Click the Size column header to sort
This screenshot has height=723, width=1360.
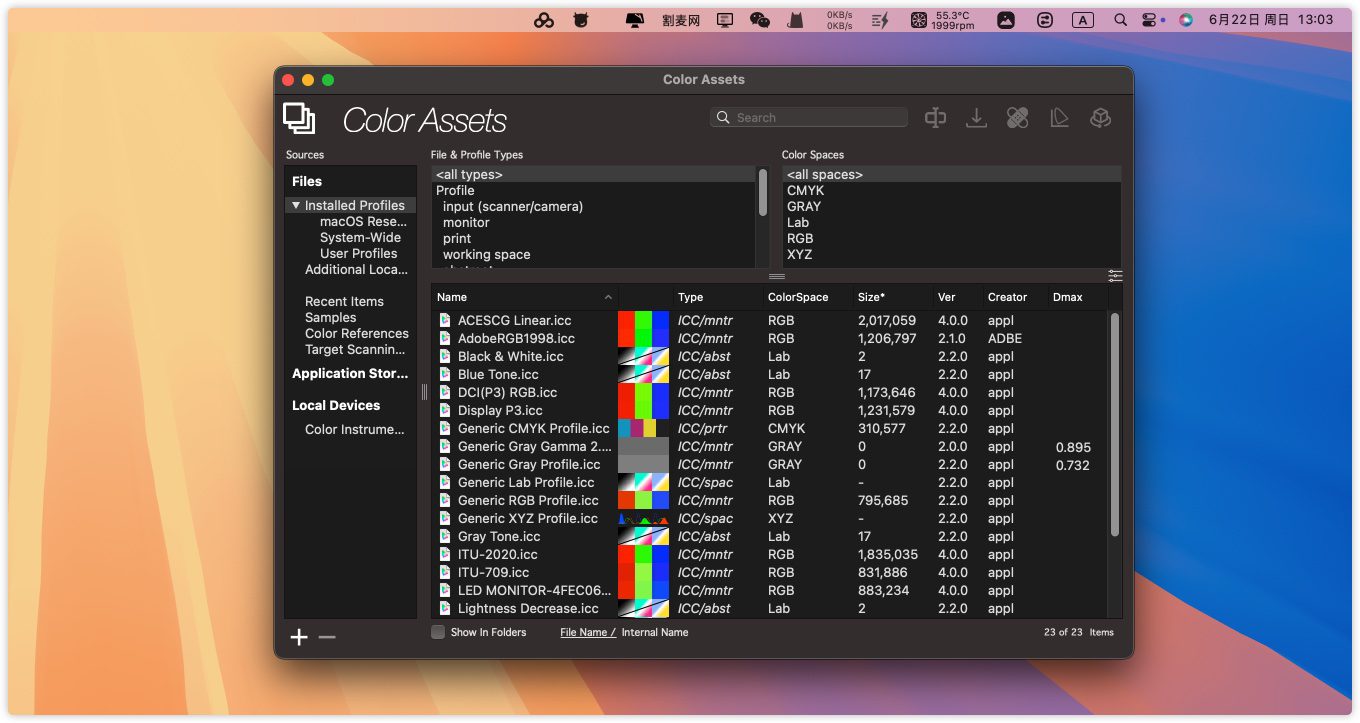point(871,297)
